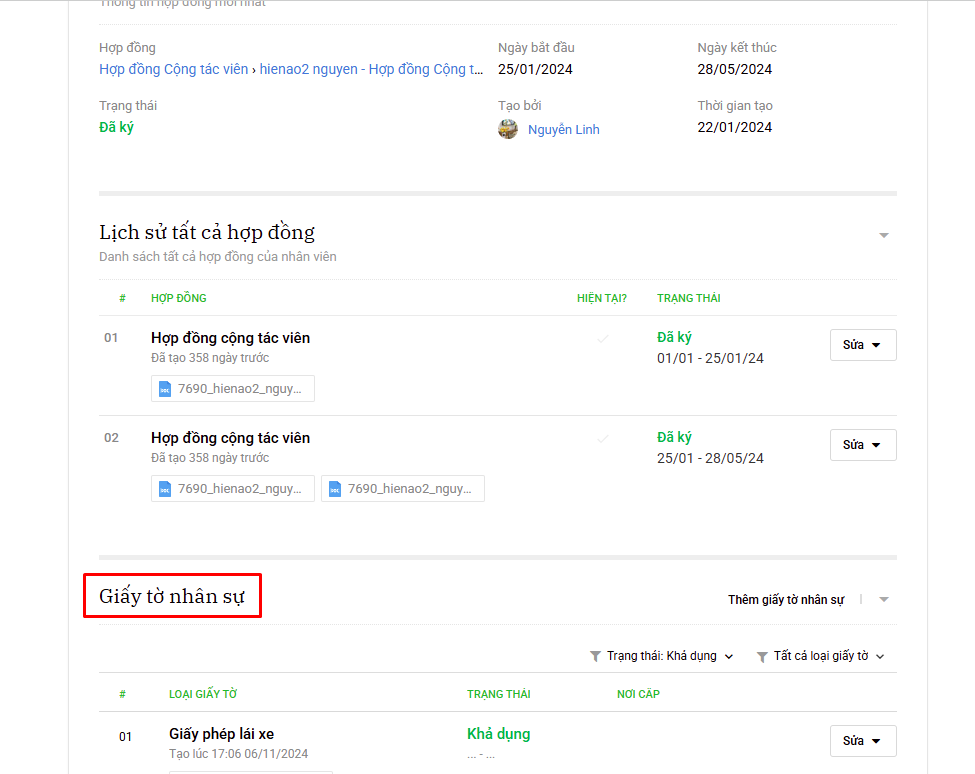Open Nguyễn Linh's profile link
This screenshot has height=774, width=975.
coord(563,129)
